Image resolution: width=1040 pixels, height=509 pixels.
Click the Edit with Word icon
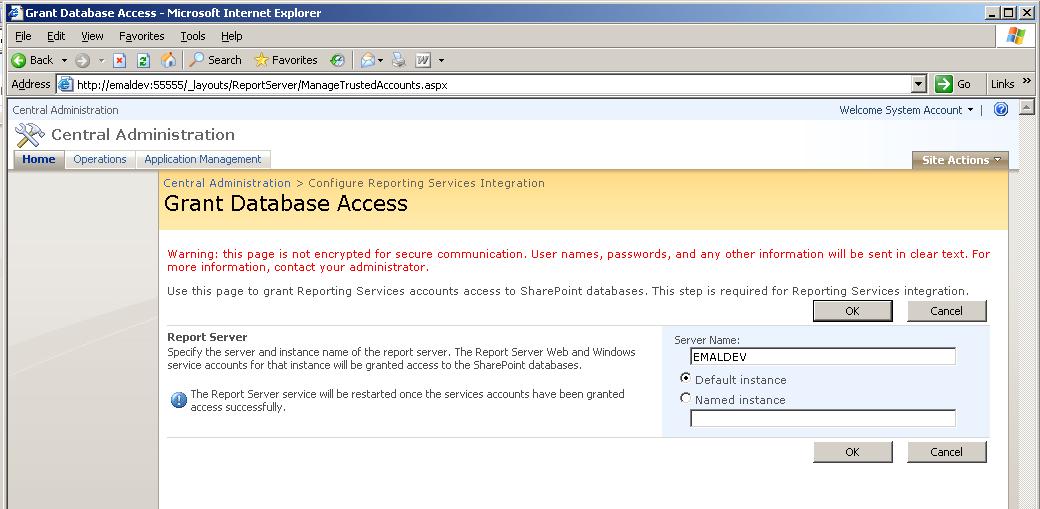point(423,60)
